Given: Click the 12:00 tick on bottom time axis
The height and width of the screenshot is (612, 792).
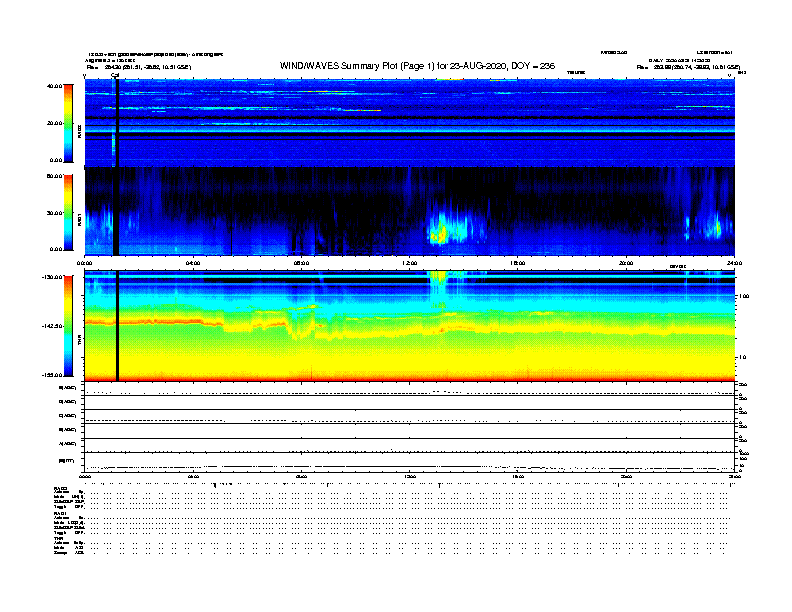Looking at the screenshot, I should click(410, 476).
